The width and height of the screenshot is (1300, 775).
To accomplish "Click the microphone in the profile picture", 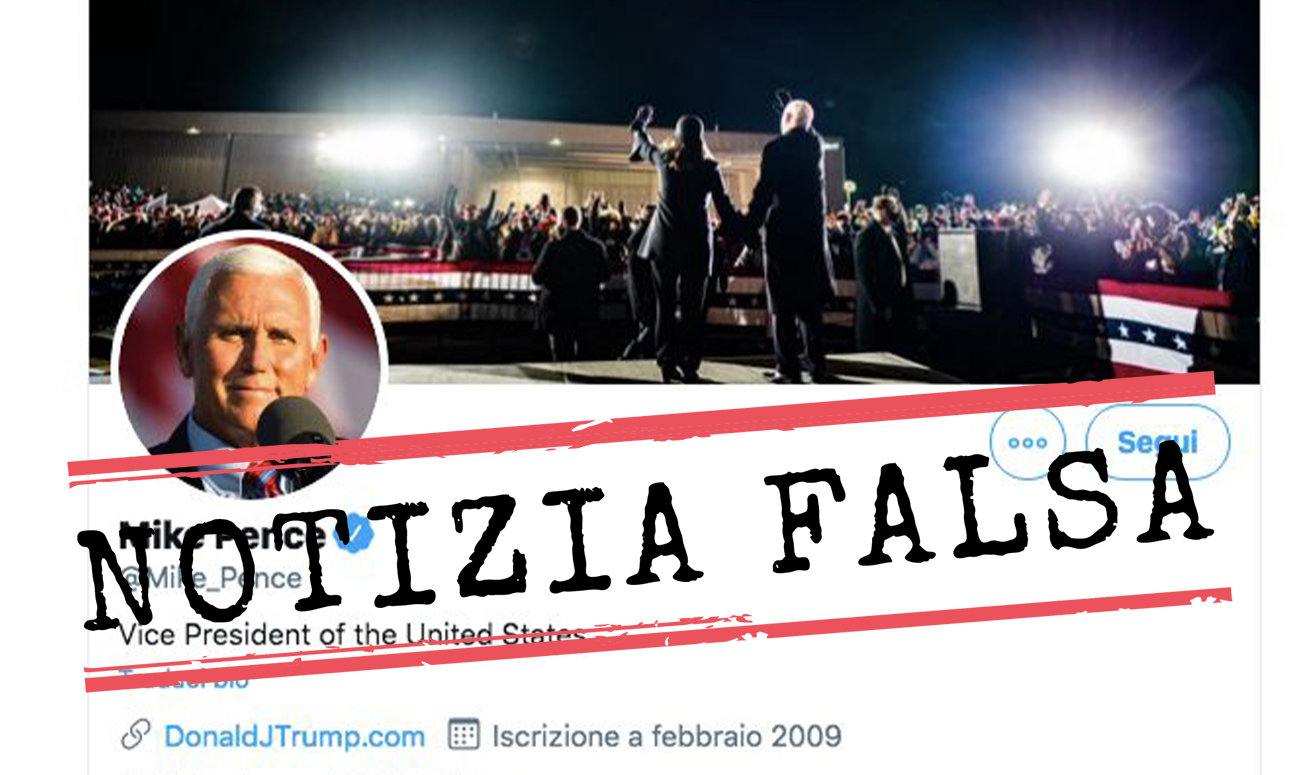I will (x=296, y=424).
